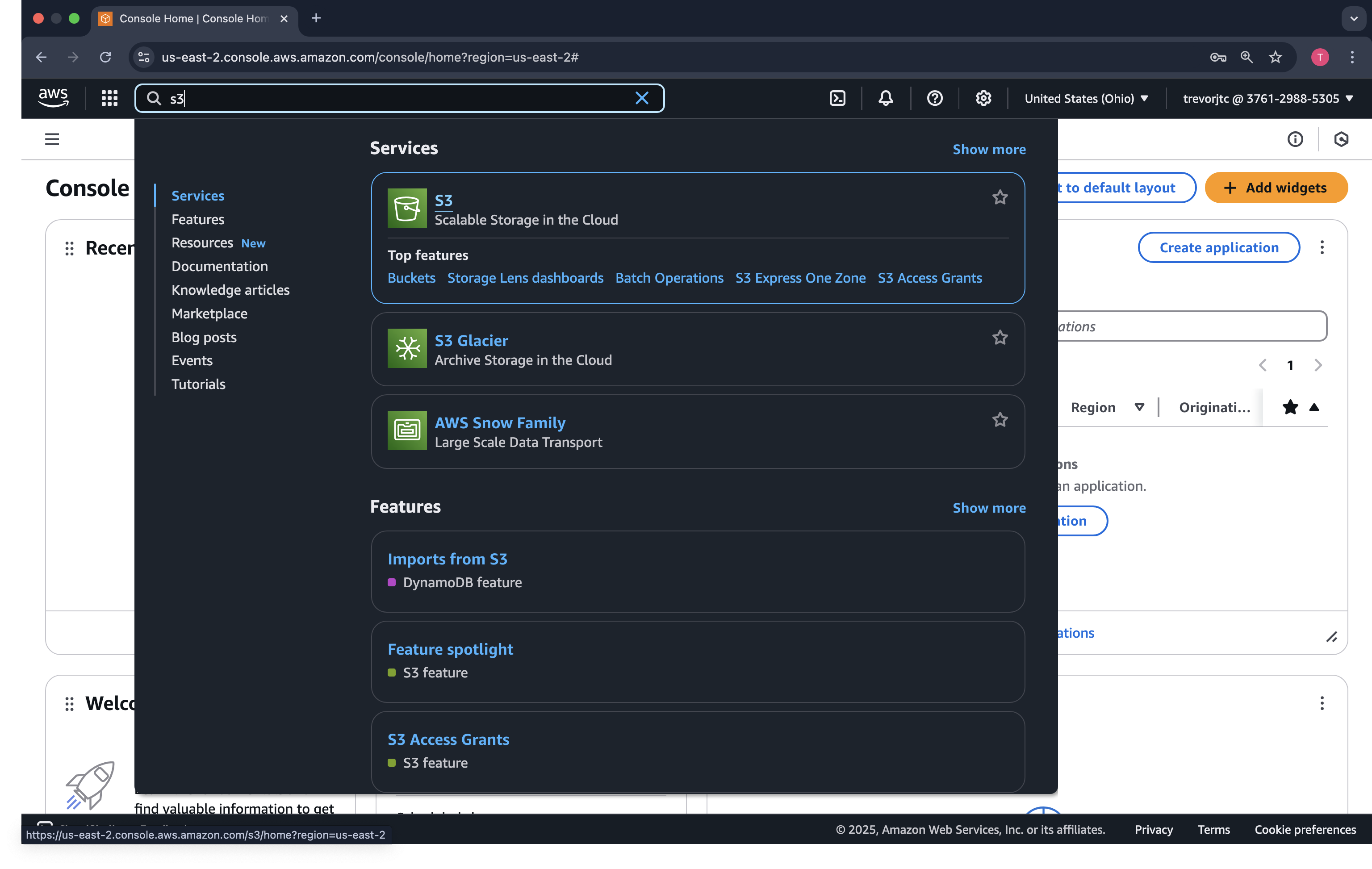Image resolution: width=1372 pixels, height=869 pixels.
Task: Select Knowledge articles in search sidebar
Action: (x=230, y=289)
